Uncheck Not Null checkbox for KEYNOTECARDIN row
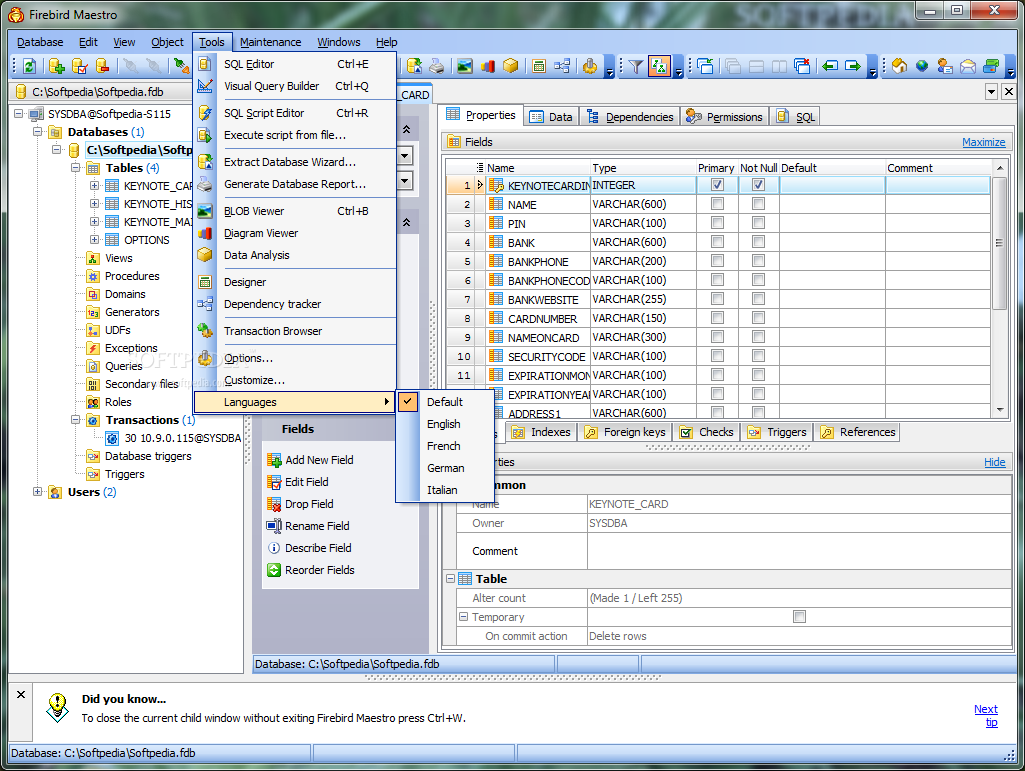 click(x=758, y=185)
